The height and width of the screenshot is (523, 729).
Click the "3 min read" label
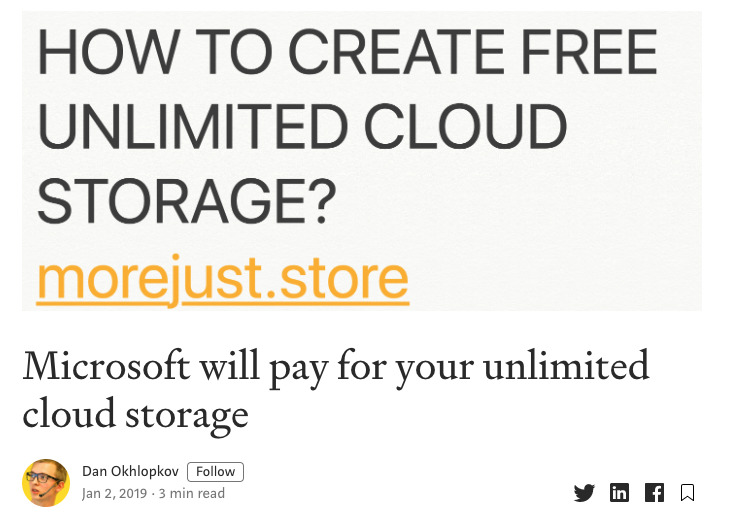(192, 494)
